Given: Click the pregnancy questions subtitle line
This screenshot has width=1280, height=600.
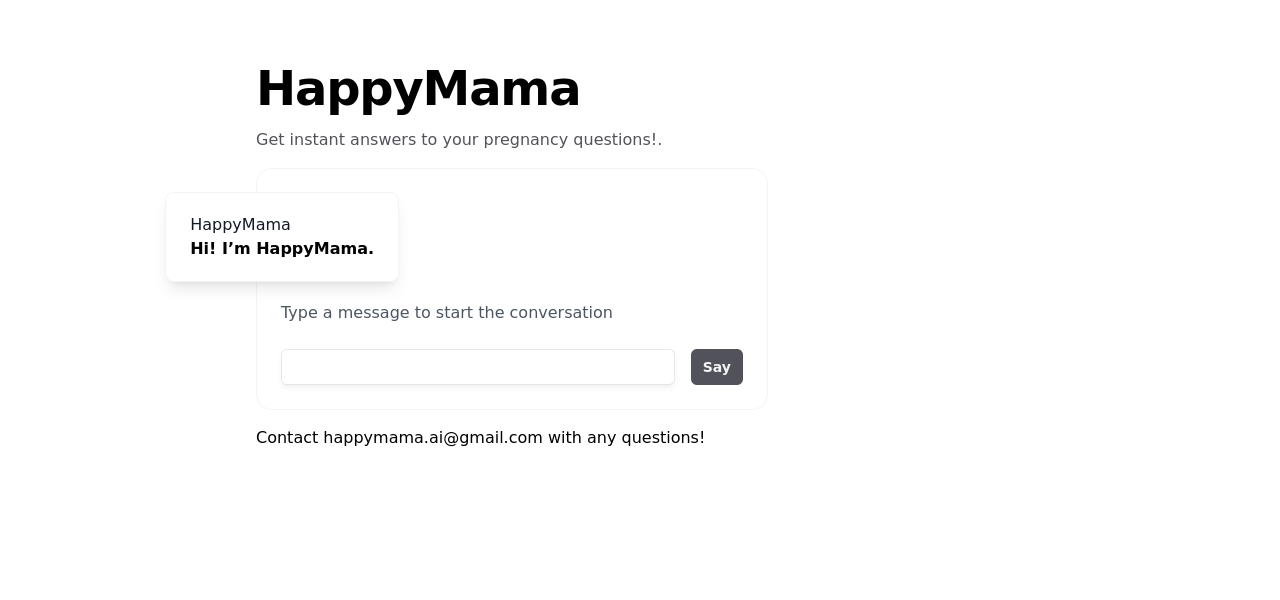Looking at the screenshot, I should [458, 140].
